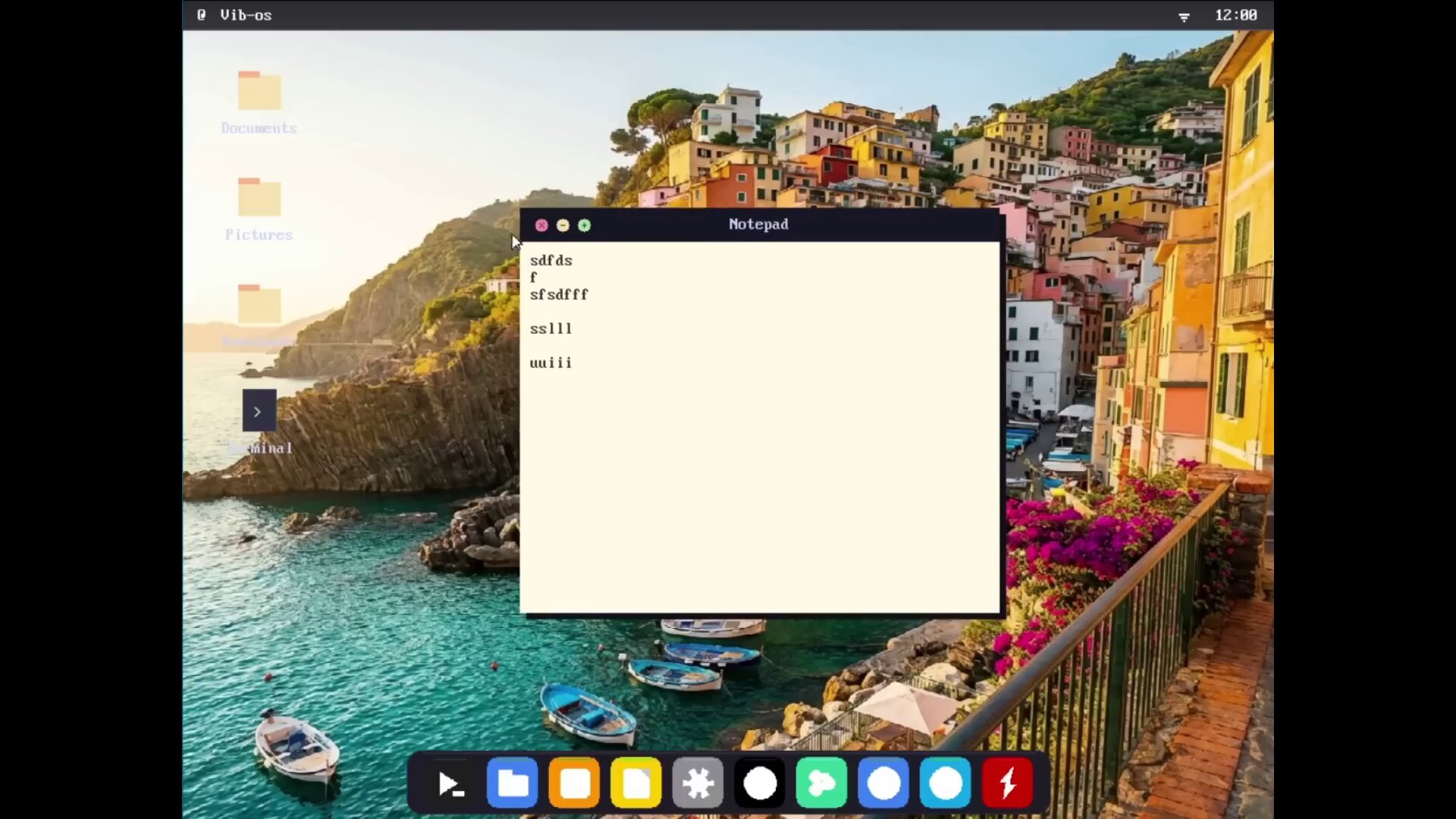Open the yellow notepad dock icon
The image size is (1456, 819).
coord(636,783)
